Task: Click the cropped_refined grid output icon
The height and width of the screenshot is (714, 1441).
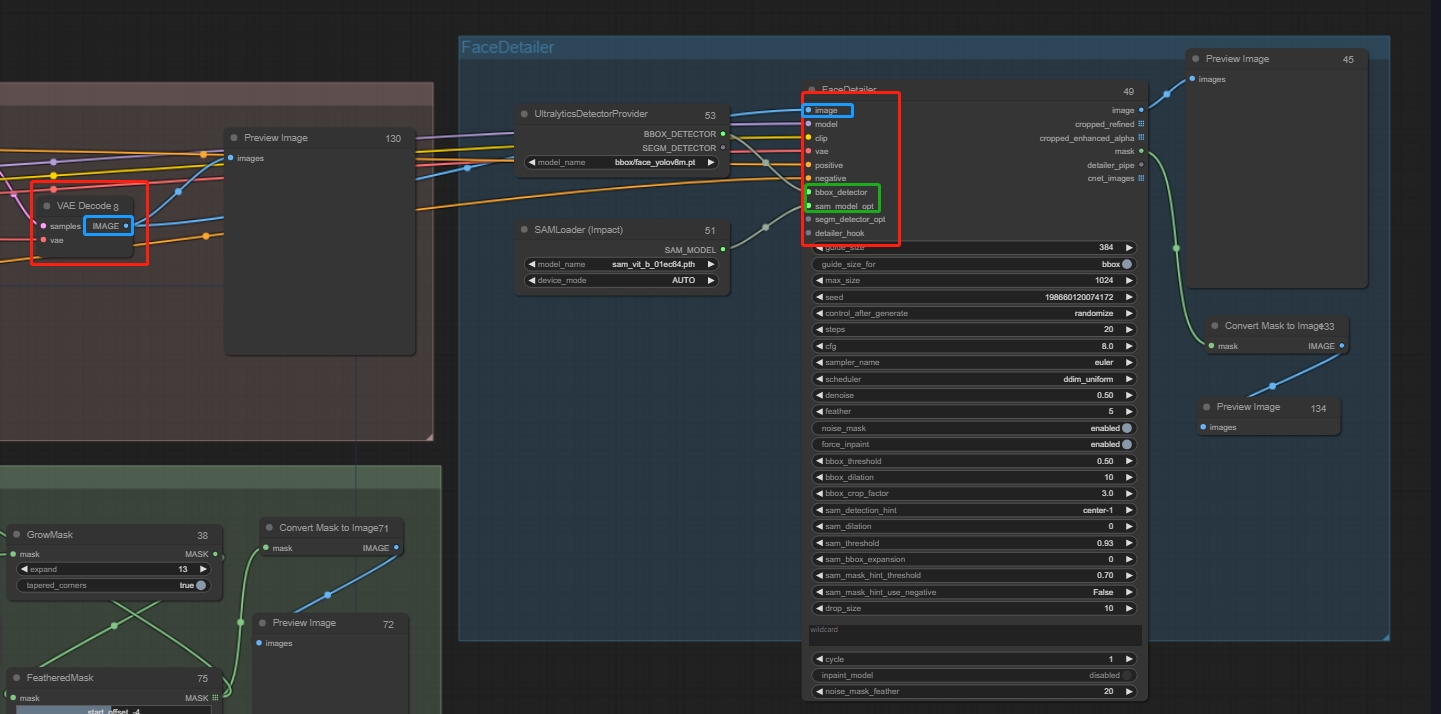Action: pyautogui.click(x=1141, y=124)
